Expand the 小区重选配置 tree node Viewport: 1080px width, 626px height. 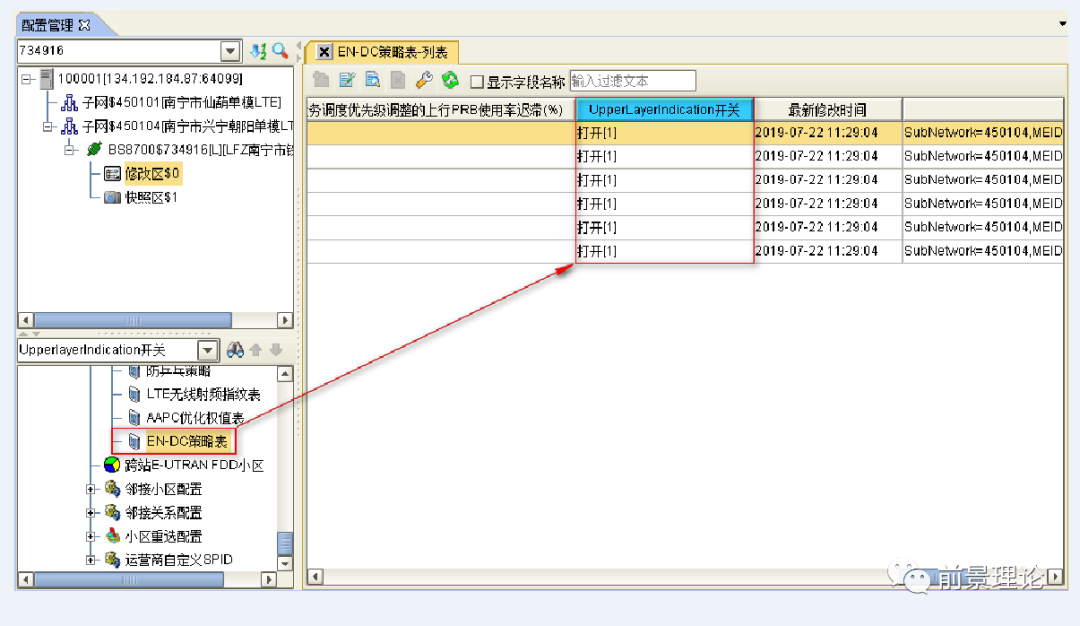point(91,536)
